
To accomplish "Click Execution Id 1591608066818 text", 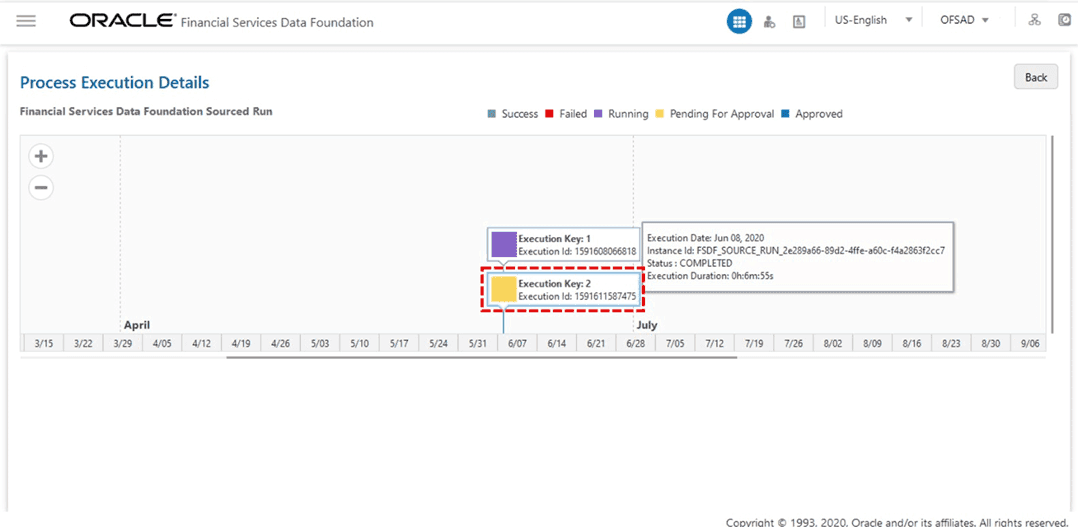I will point(578,251).
